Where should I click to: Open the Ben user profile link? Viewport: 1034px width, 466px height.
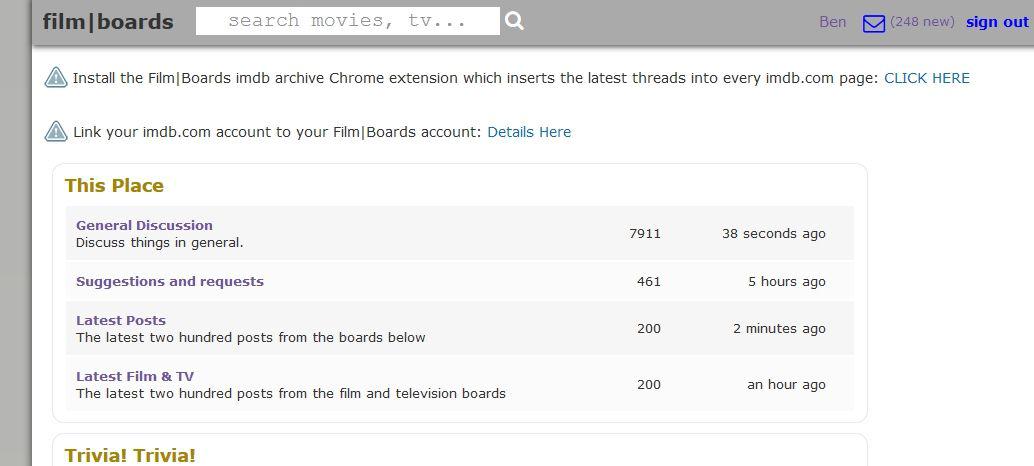tap(832, 22)
